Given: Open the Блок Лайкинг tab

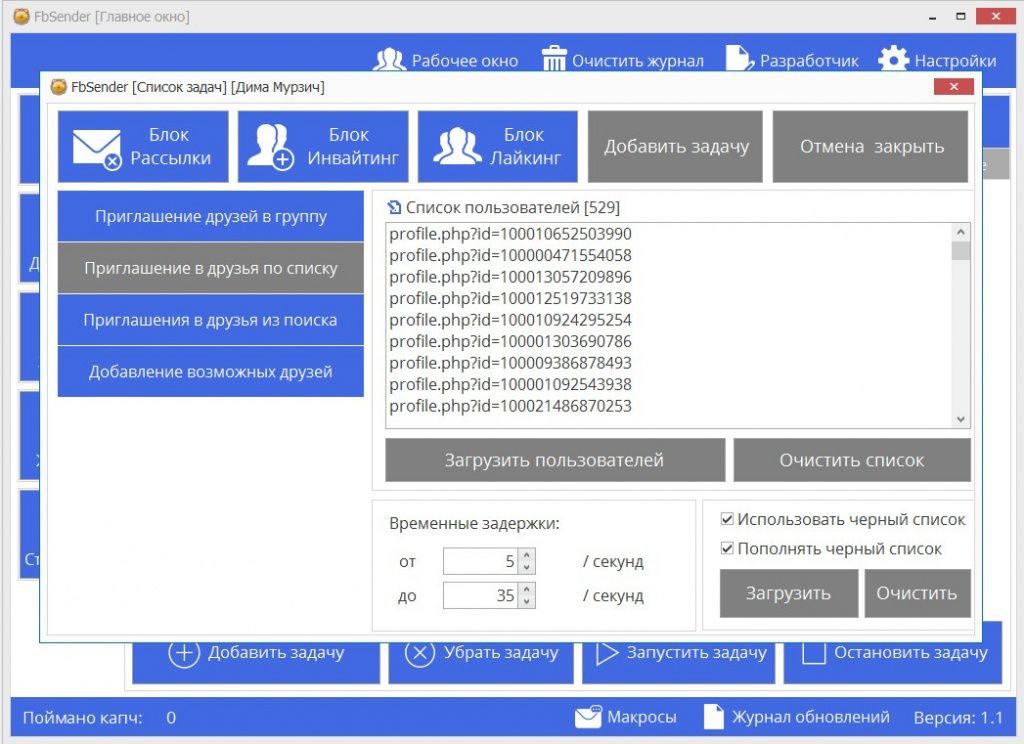Looking at the screenshot, I should pyautogui.click(x=498, y=146).
